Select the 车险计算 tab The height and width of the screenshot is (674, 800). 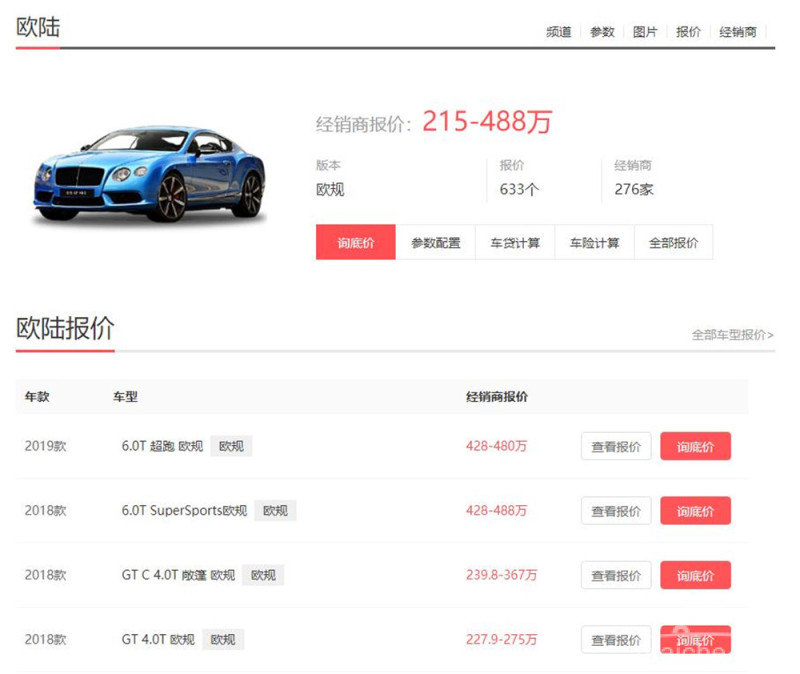[595, 243]
